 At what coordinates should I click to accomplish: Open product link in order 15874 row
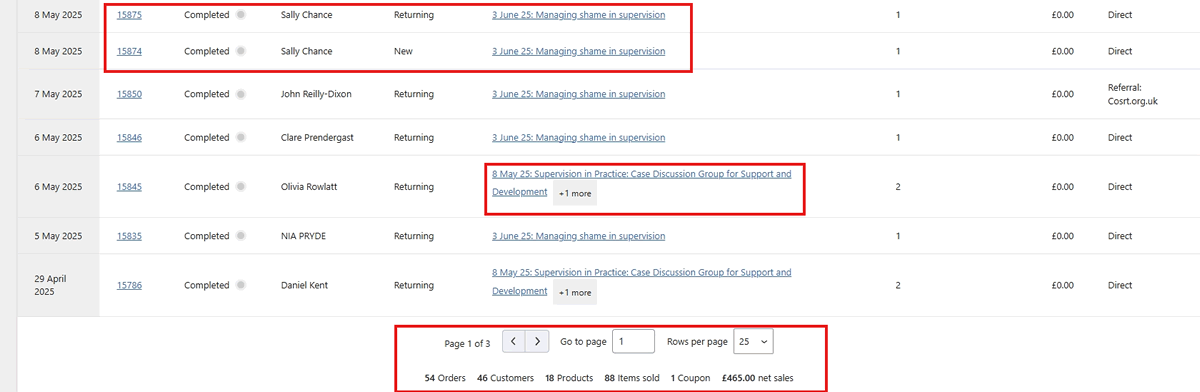[x=578, y=51]
